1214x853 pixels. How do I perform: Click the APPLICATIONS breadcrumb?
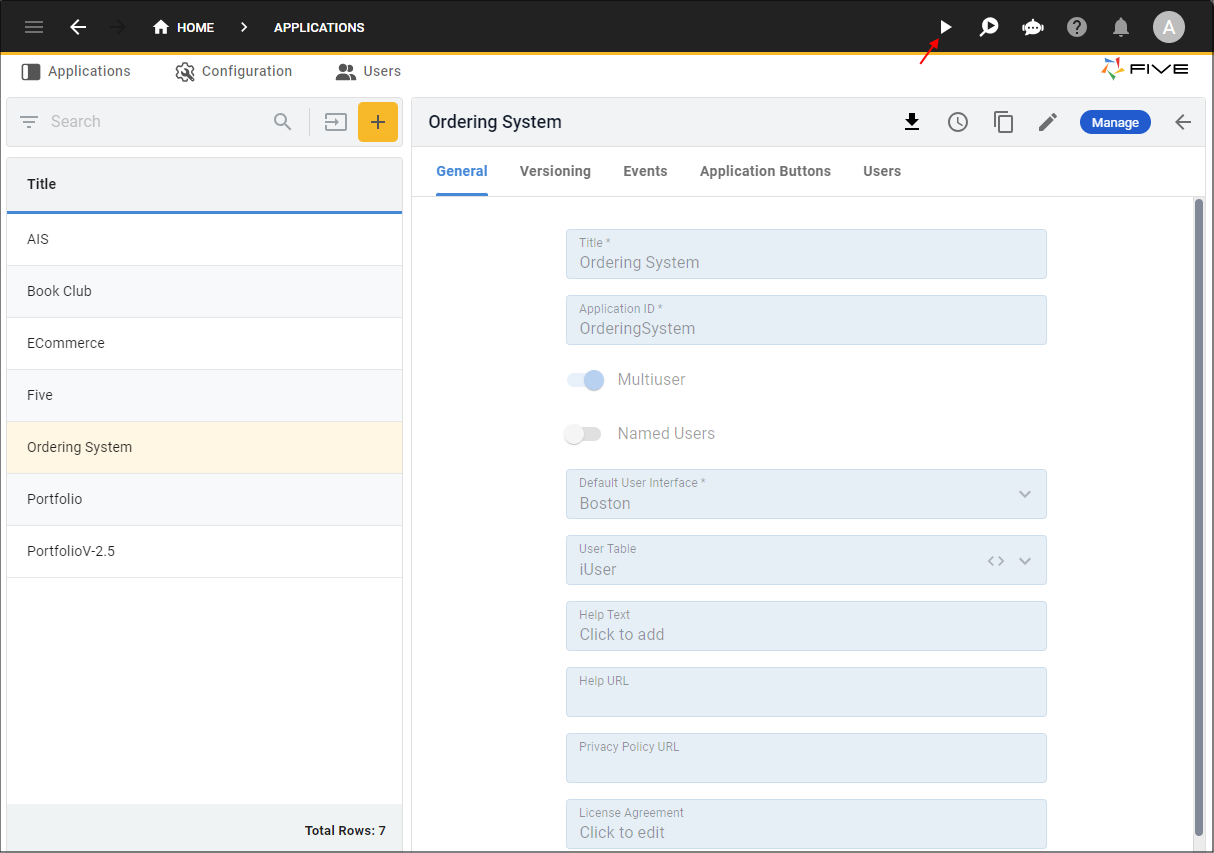[319, 28]
